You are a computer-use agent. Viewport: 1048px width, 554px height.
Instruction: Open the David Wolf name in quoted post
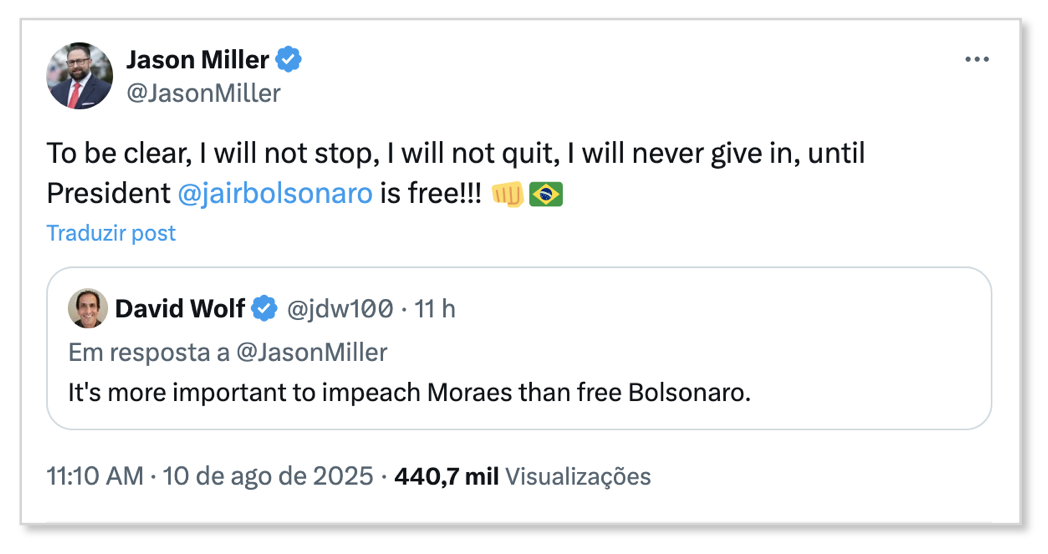click(180, 309)
